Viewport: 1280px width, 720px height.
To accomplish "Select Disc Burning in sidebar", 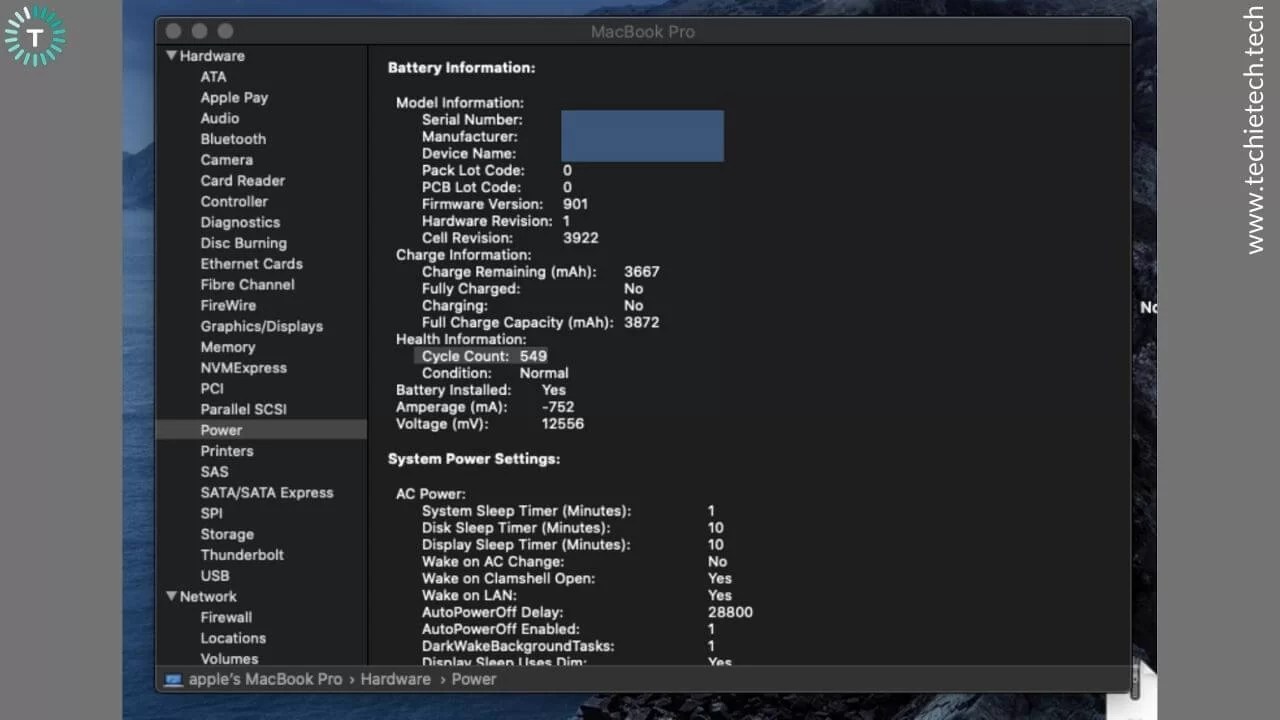I will point(244,243).
